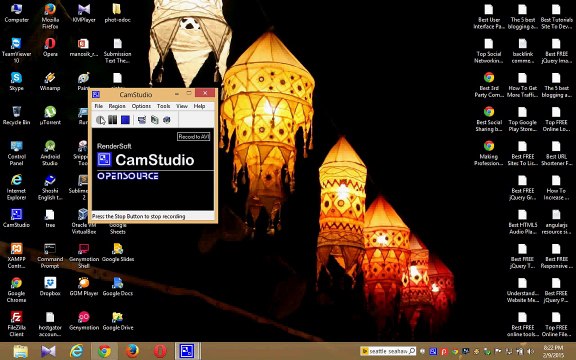This screenshot has height=360, width=576.
Task: Open Firefox from the taskbar
Action: click(x=132, y=351)
